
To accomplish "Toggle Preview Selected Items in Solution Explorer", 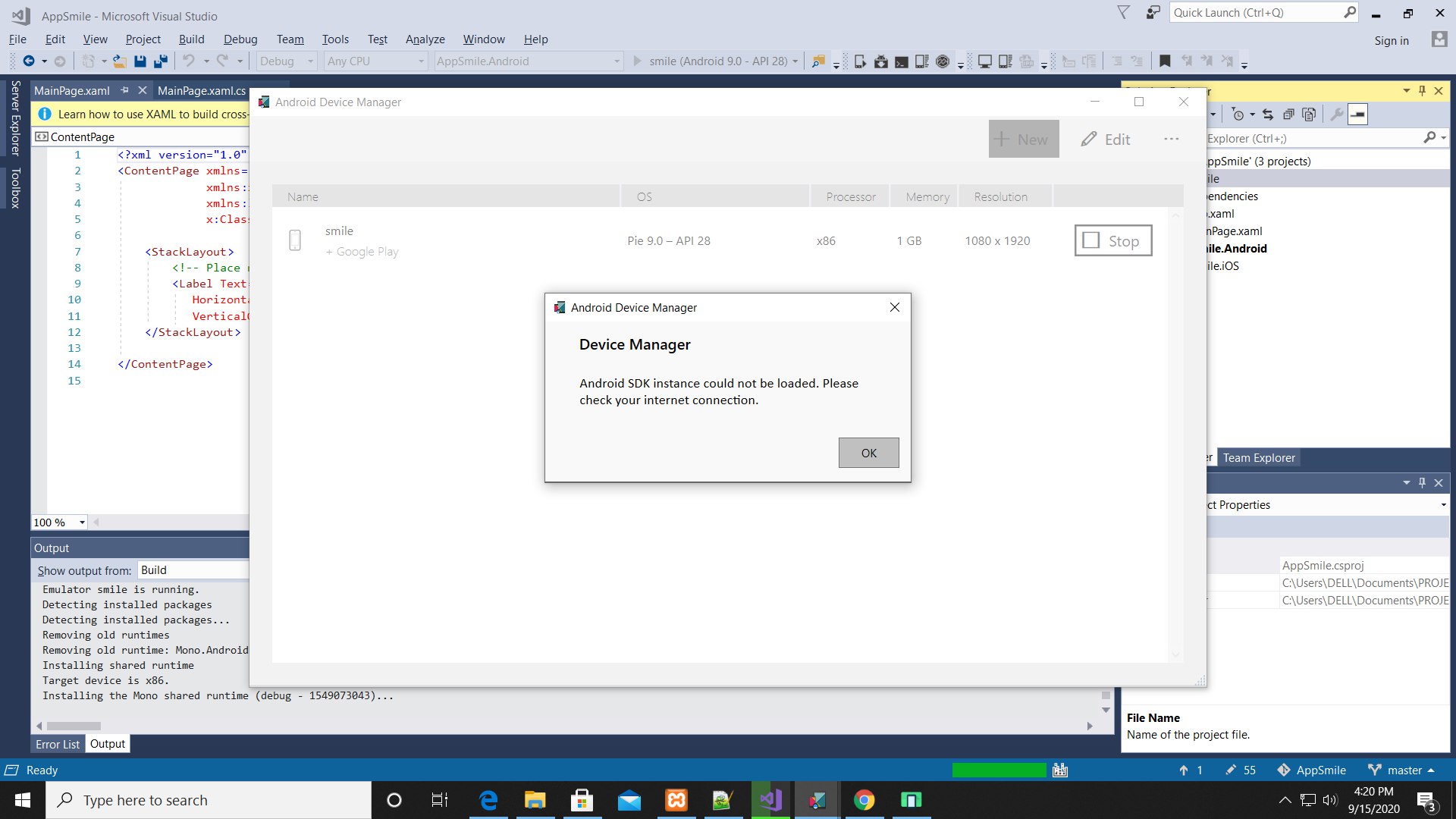I will tap(1358, 115).
